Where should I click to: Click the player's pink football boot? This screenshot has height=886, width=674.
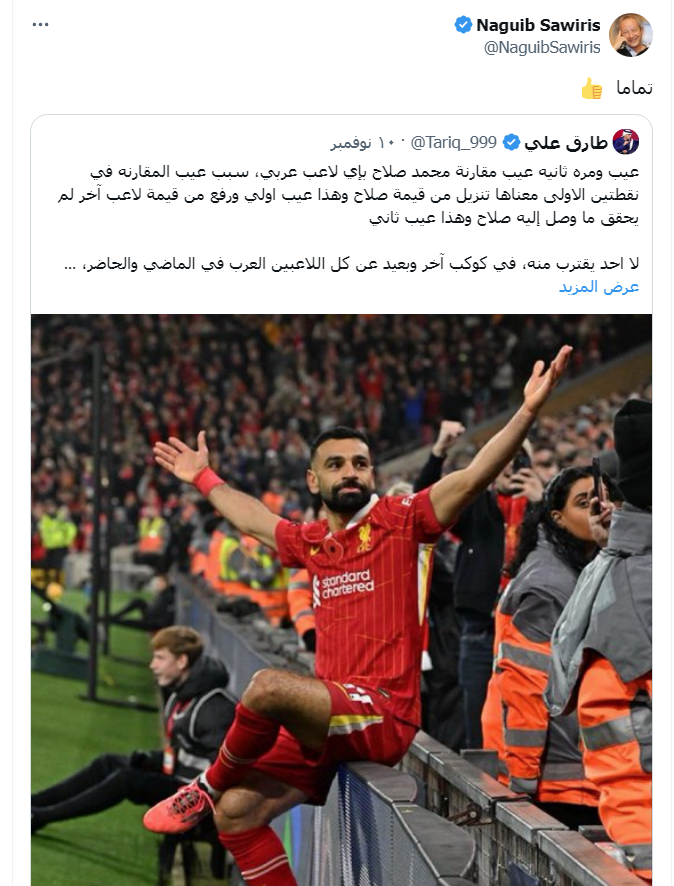tap(180, 805)
